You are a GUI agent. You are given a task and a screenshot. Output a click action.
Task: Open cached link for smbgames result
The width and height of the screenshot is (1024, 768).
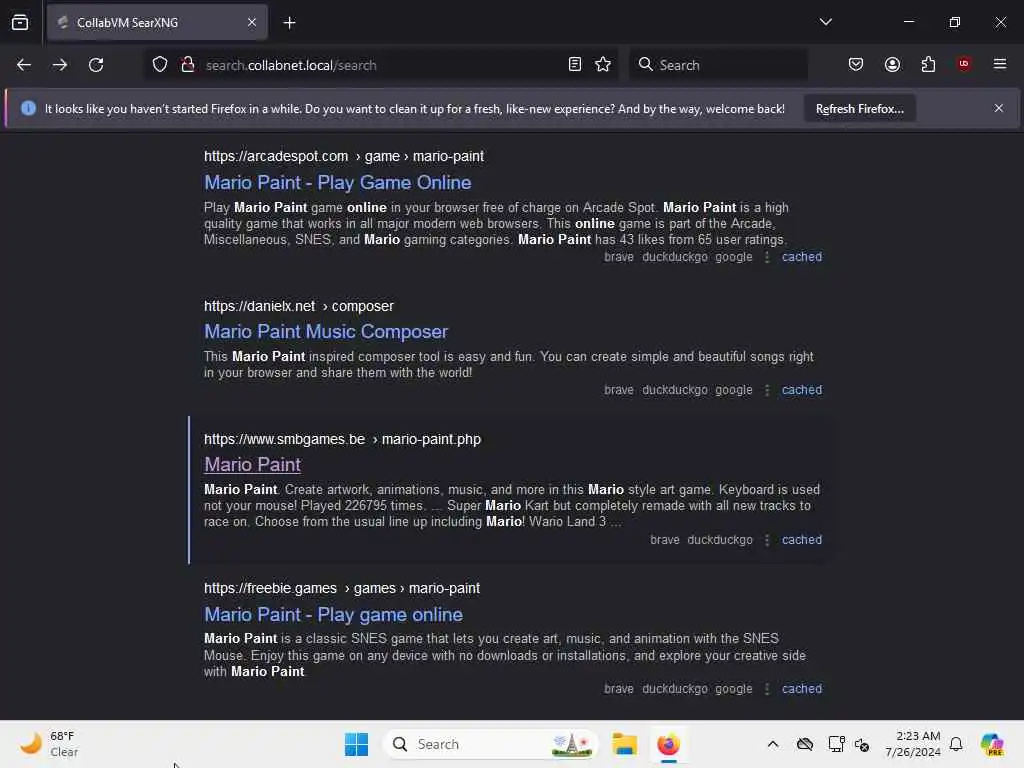pyautogui.click(x=802, y=540)
